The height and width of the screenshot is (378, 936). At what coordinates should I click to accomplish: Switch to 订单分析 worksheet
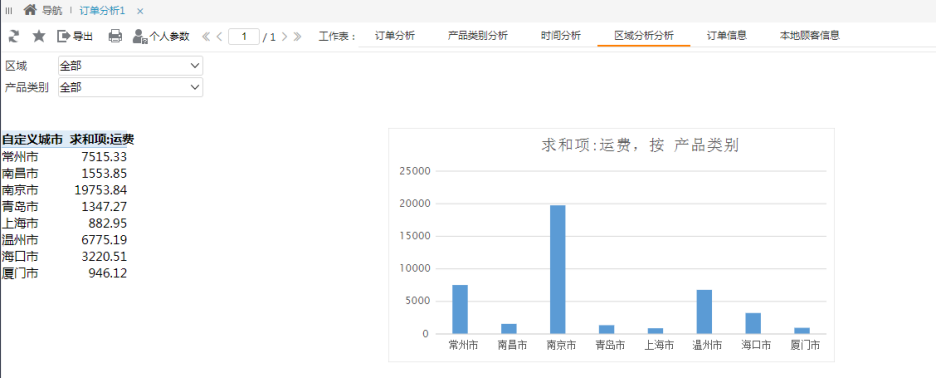pyautogui.click(x=395, y=35)
